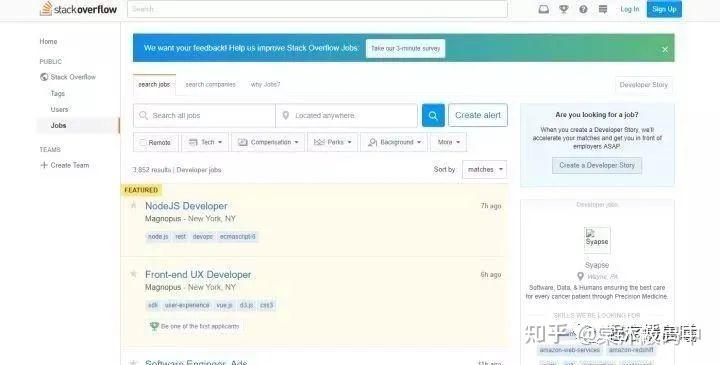Expand the Perks filter dropdown
Viewport: 720px width, 365px height.
coord(332,142)
